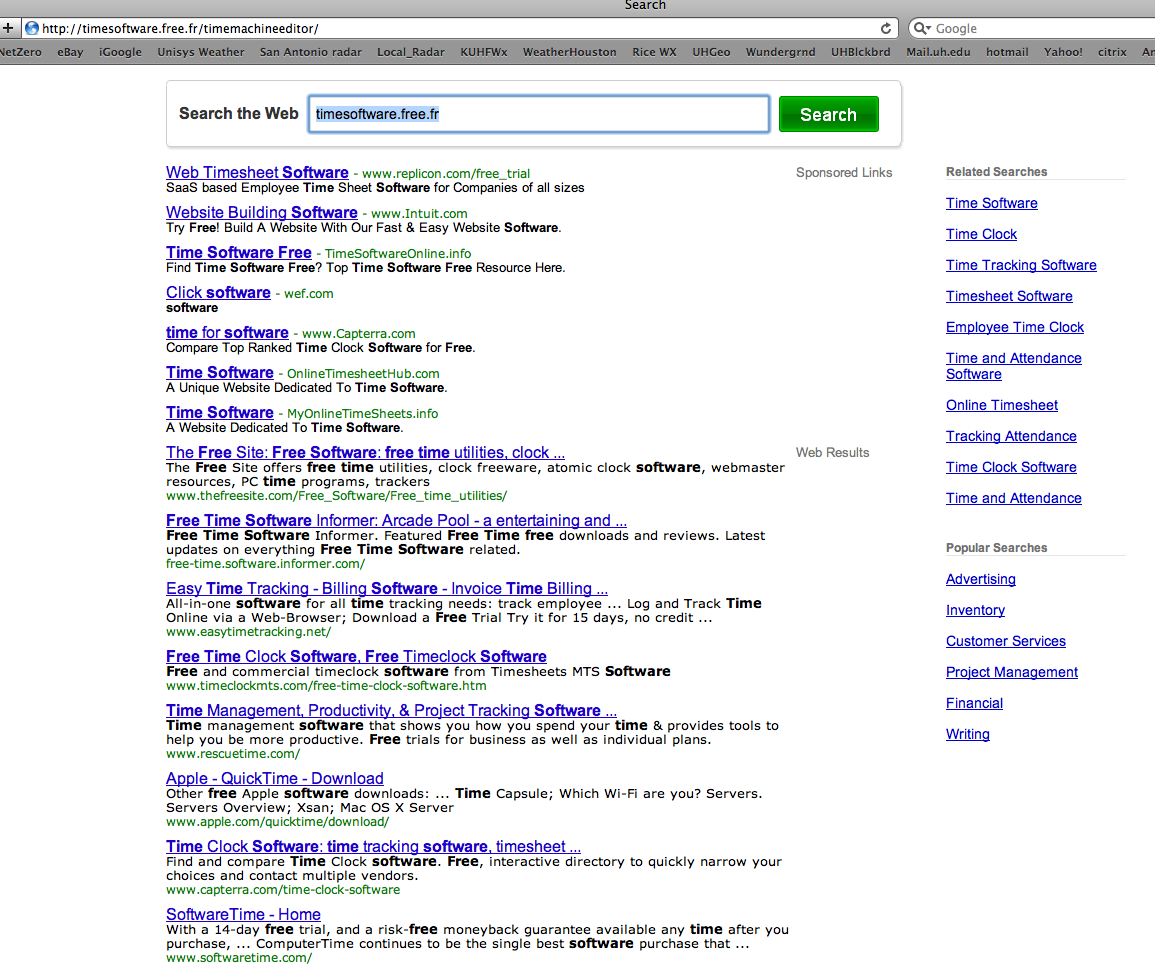
Task: Open the UHGeo bookmark
Action: coord(711,52)
